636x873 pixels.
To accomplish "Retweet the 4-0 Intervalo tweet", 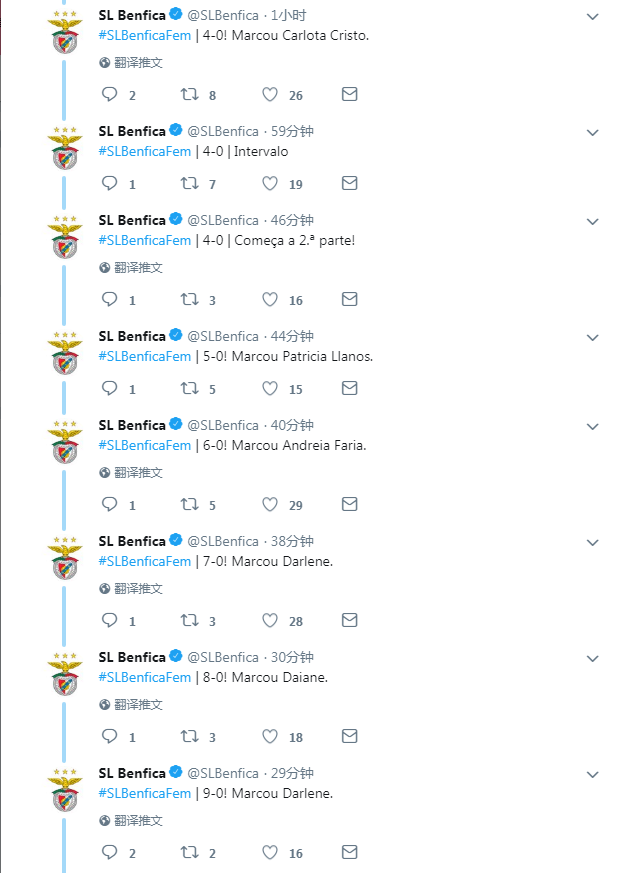I will tap(190, 183).
